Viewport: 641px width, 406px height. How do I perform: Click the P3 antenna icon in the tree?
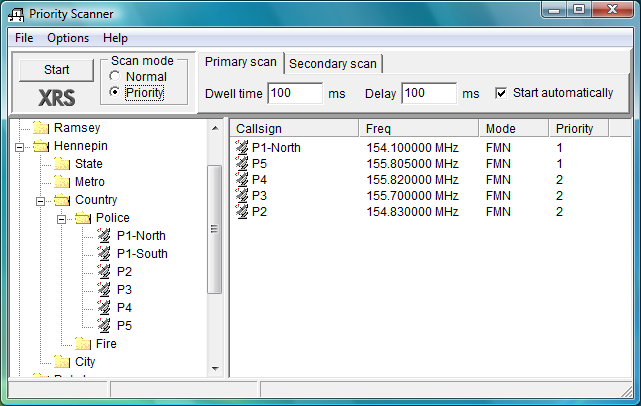(x=104, y=289)
